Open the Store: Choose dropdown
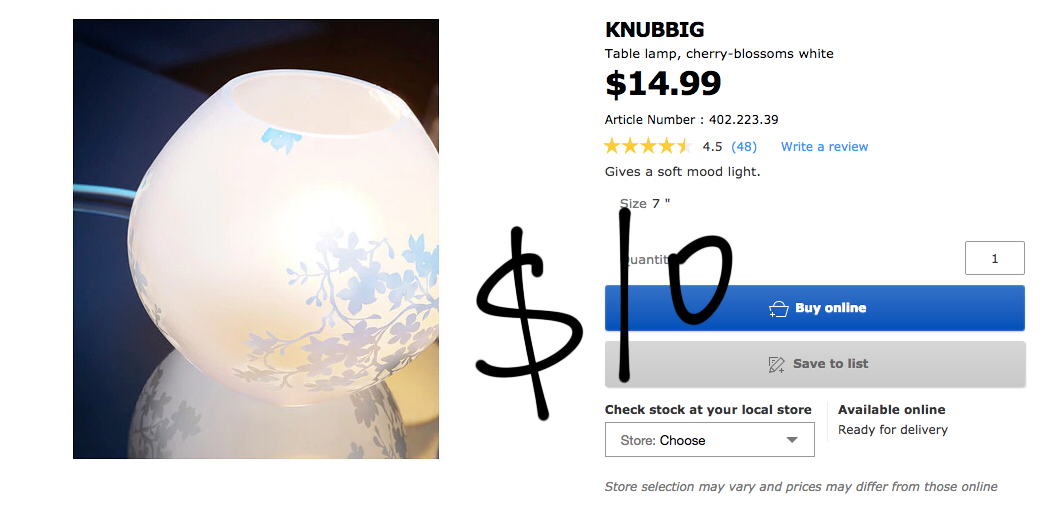This screenshot has height=507, width=1063. coord(709,440)
